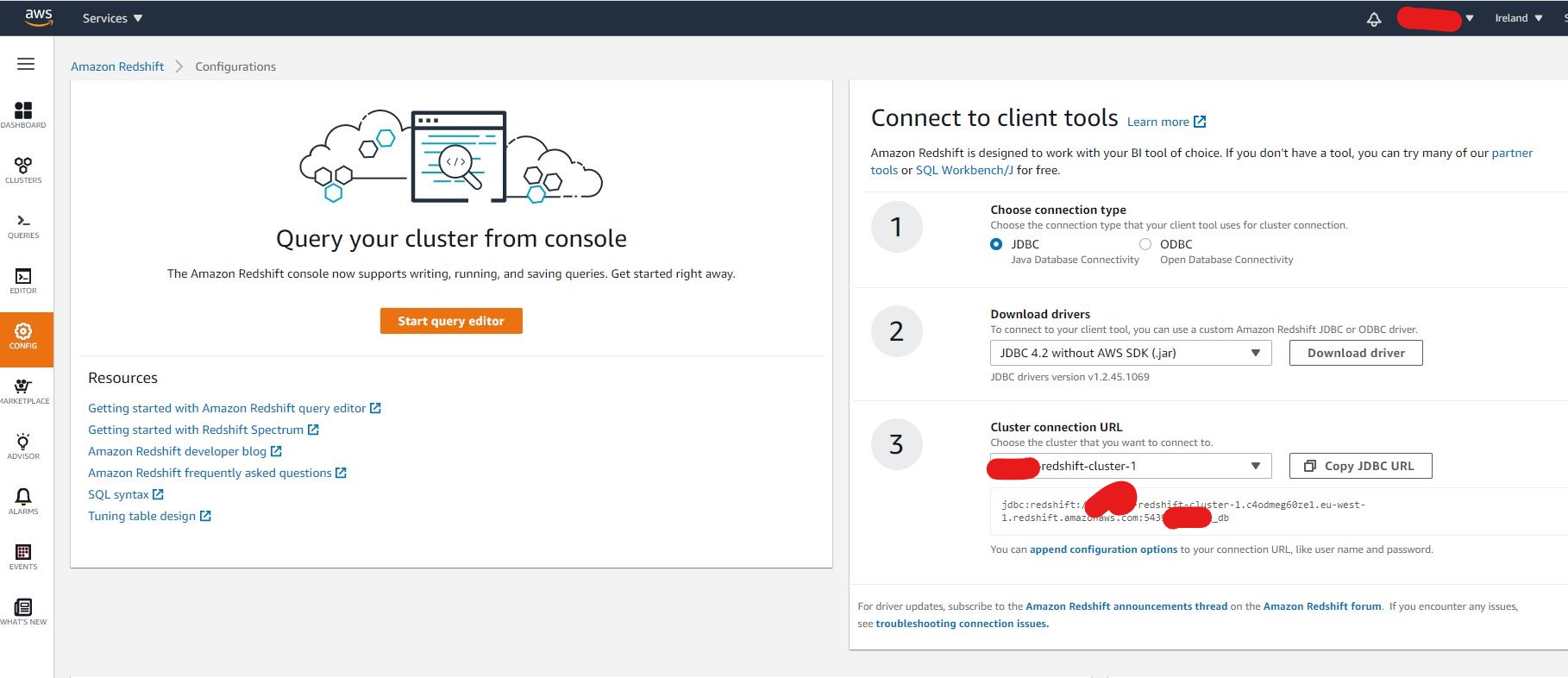Screen dimensions: 1568x678
Task: Open Events in sidebar
Action: [x=23, y=556]
